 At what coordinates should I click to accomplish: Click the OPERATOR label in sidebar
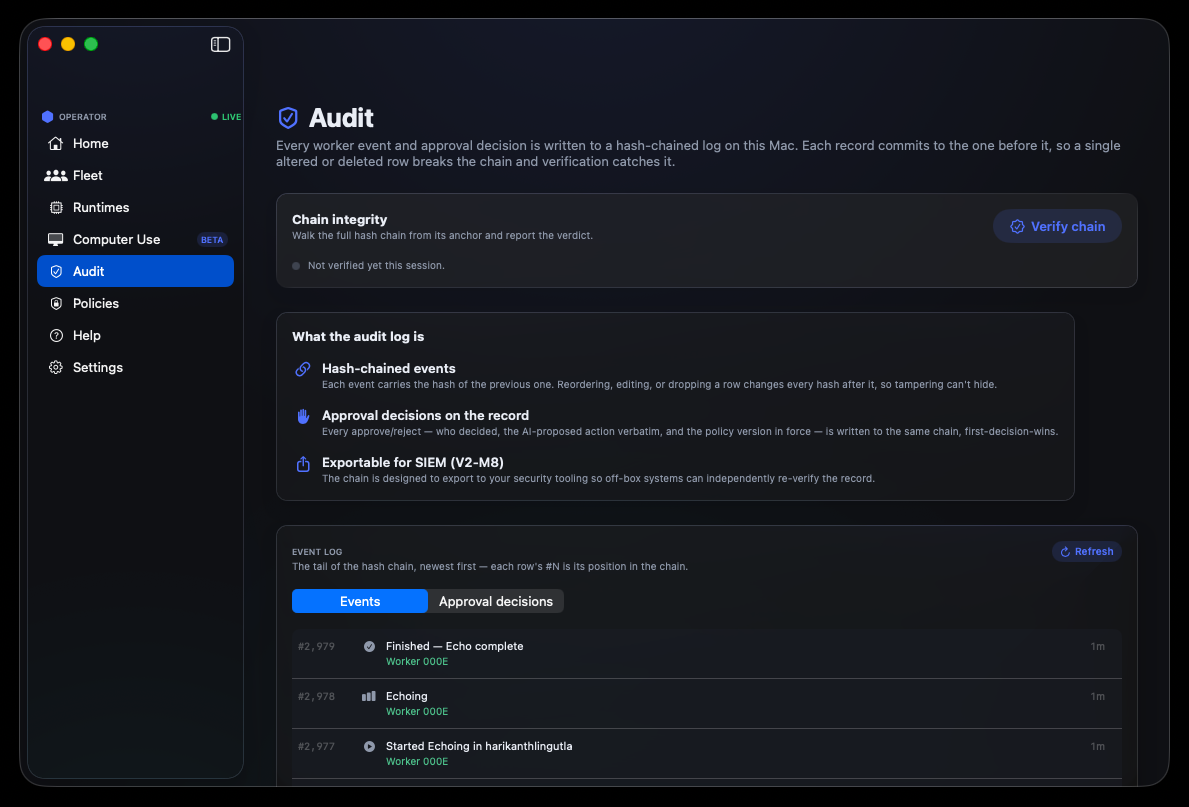click(x=83, y=117)
